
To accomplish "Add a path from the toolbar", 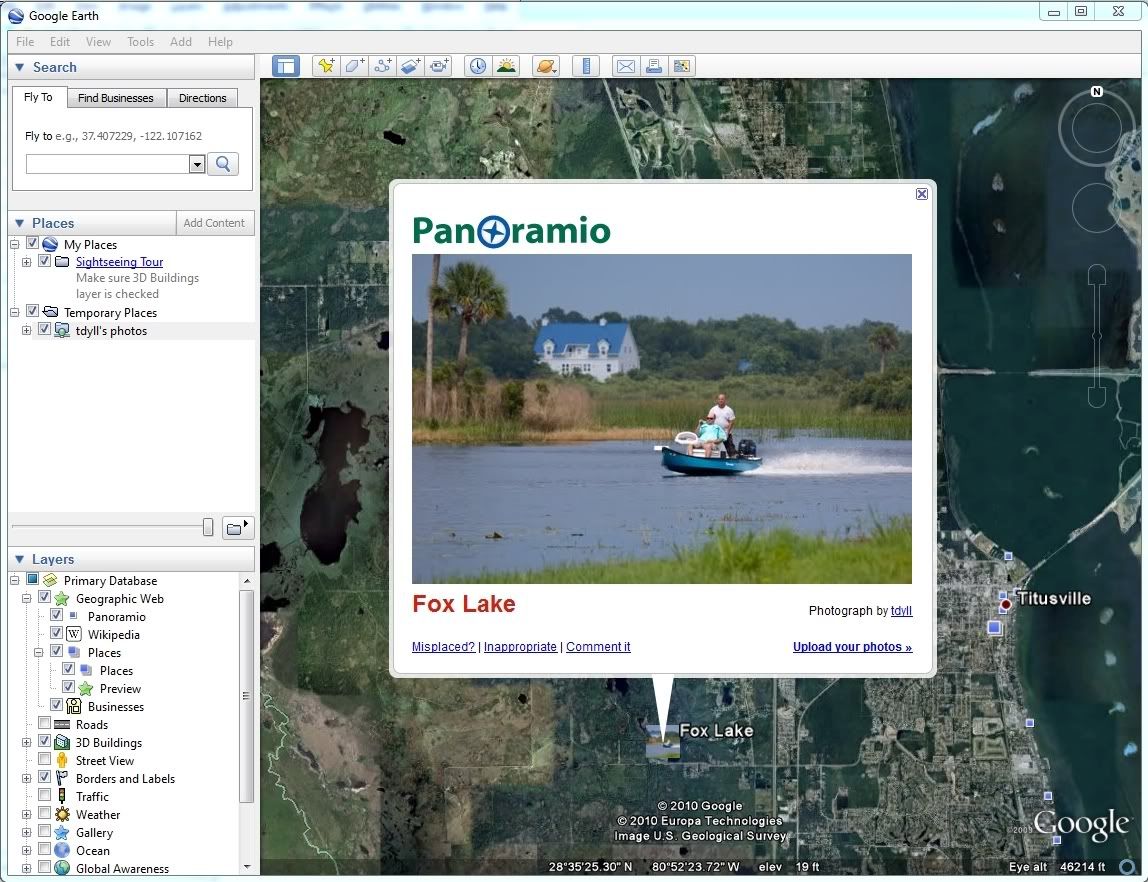I will 383,67.
